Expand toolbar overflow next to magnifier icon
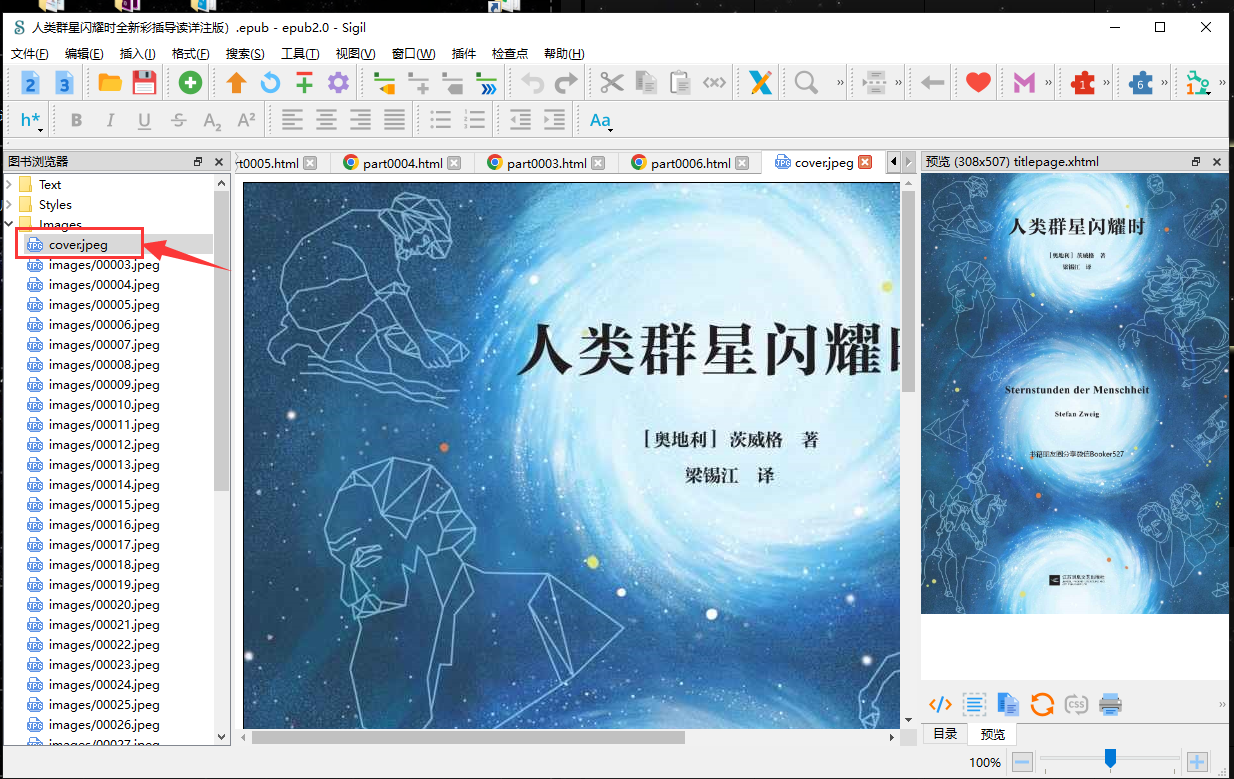The height and width of the screenshot is (779, 1234). pyautogui.click(x=840, y=83)
